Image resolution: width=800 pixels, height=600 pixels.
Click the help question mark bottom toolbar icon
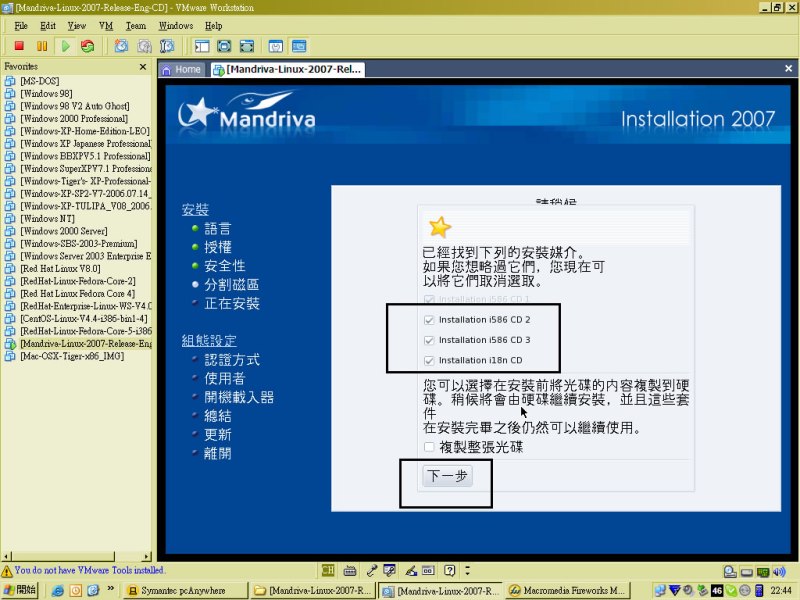[449, 570]
